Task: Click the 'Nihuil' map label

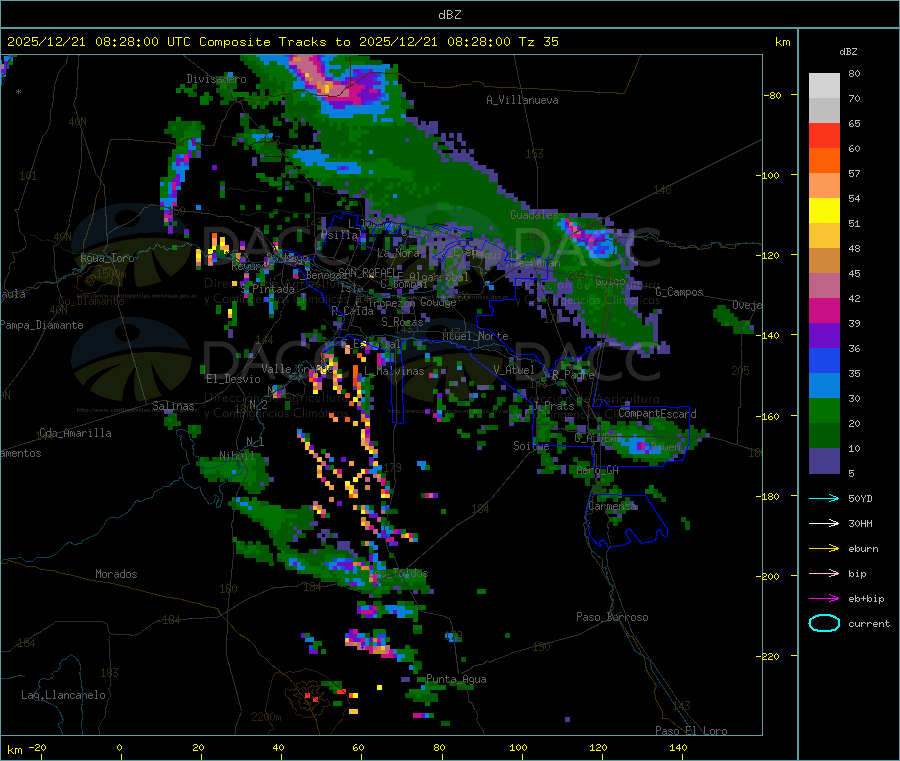Action: coord(236,456)
